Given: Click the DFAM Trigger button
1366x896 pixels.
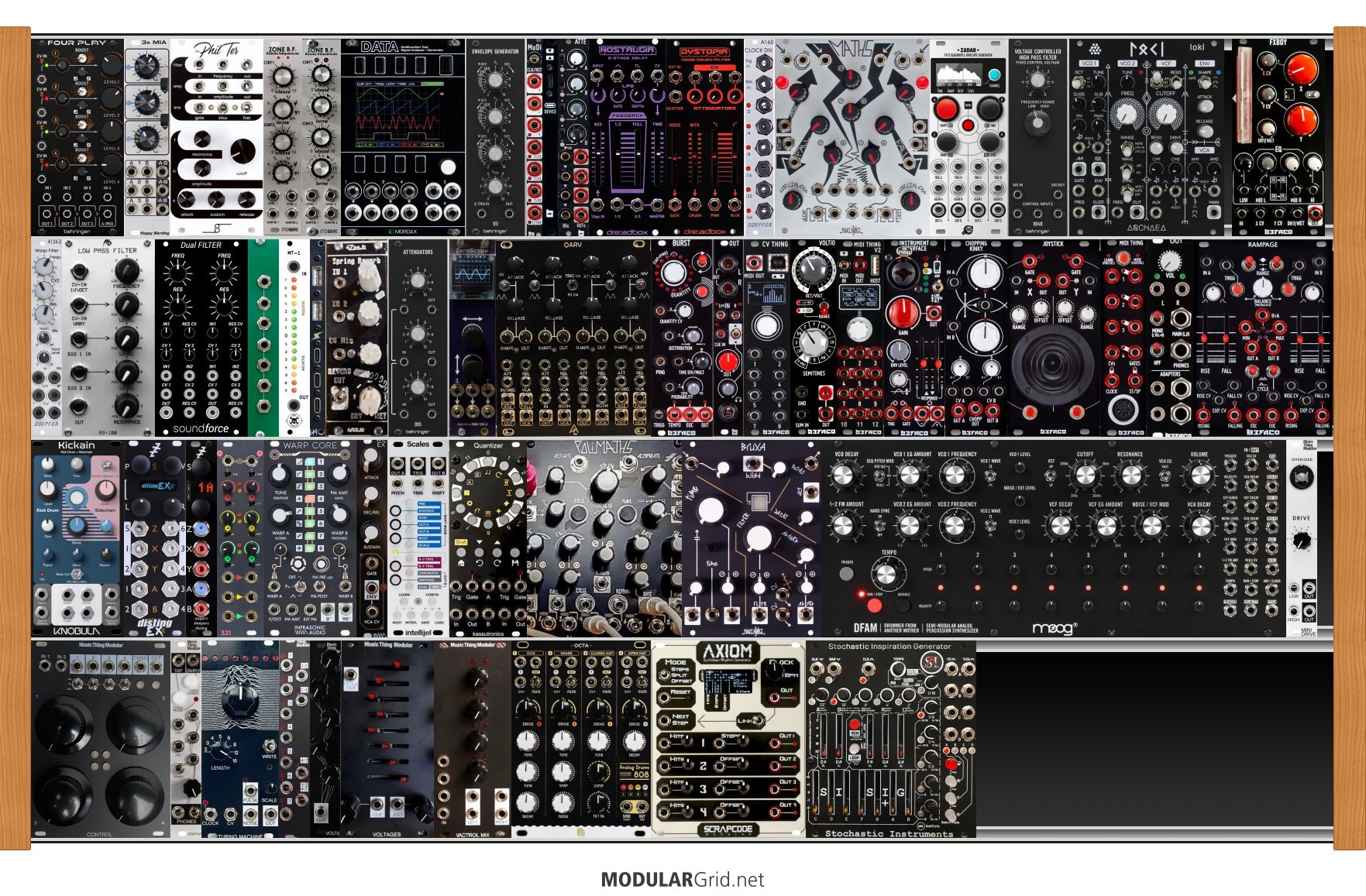Looking at the screenshot, I should point(846,575).
